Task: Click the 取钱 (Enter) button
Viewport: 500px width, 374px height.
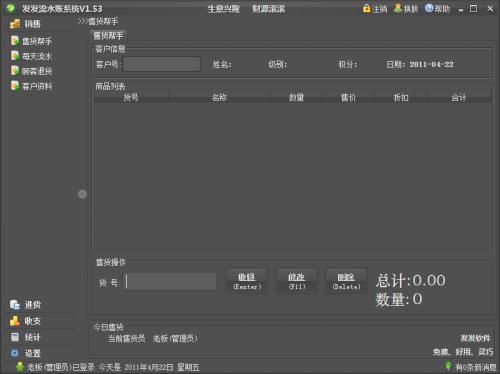Action: pos(247,281)
